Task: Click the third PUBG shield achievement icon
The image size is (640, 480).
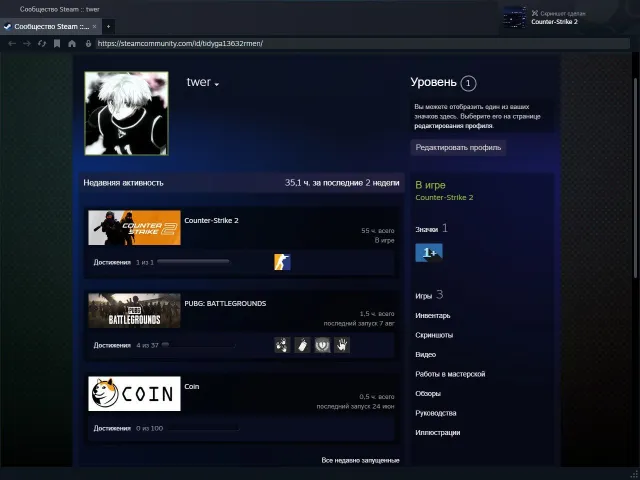Action: click(322, 345)
